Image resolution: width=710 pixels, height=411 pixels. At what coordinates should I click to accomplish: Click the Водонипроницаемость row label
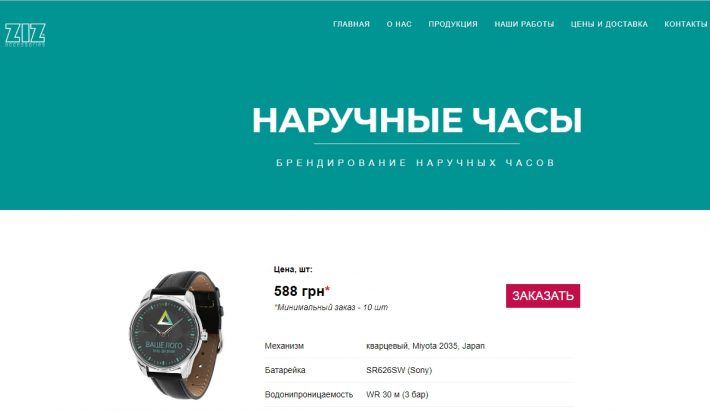[308, 394]
